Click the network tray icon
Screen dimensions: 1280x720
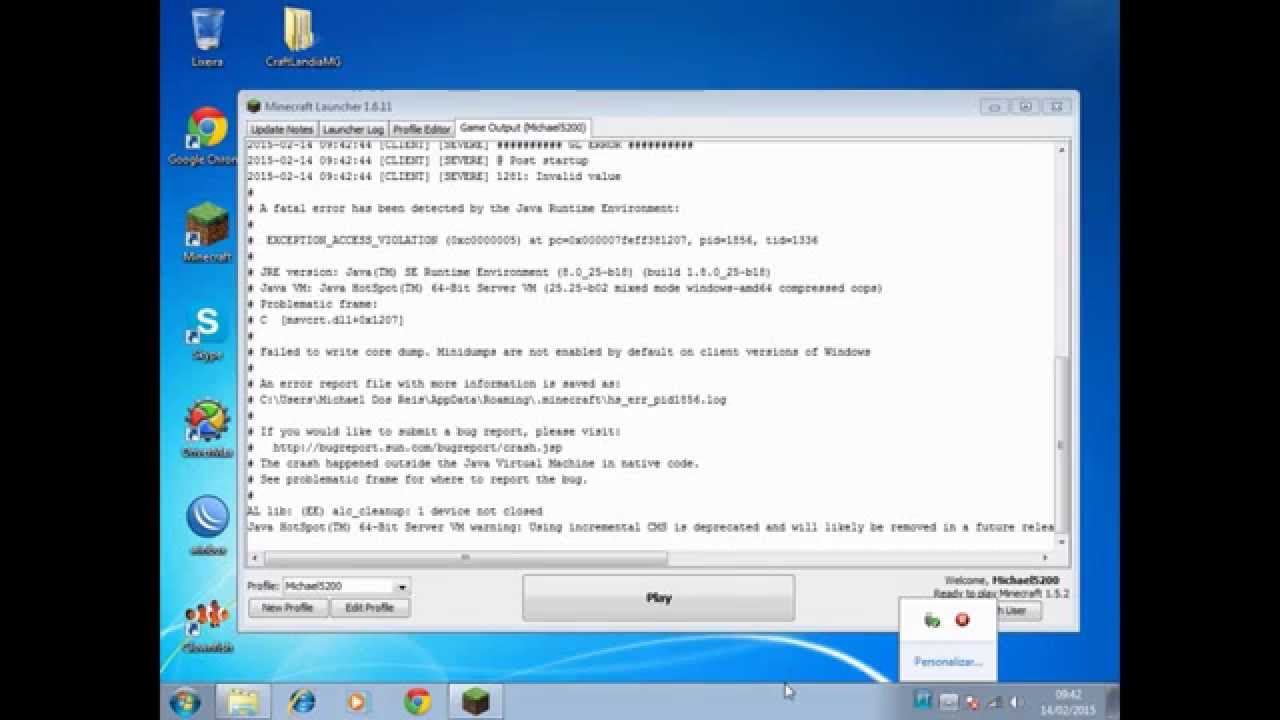click(994, 702)
